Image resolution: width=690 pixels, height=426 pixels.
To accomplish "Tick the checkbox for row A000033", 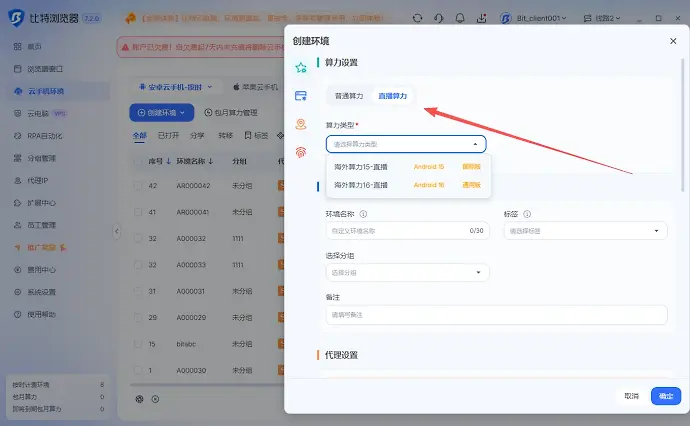I will click(138, 265).
